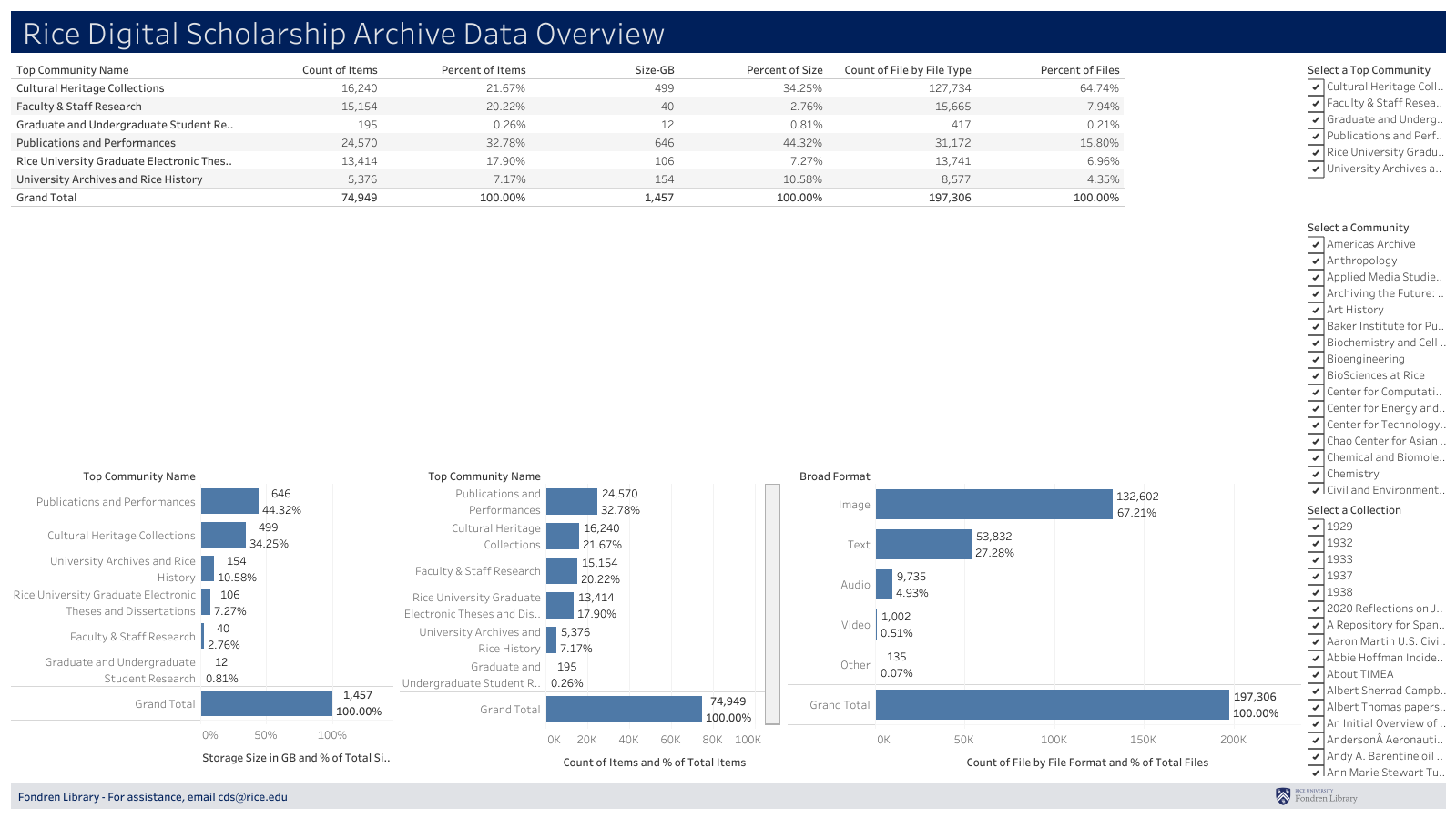Screen dimensions: 1456x819
Task: Toggle 2020 Reflections on J.. checkbox
Action: coord(1315,609)
